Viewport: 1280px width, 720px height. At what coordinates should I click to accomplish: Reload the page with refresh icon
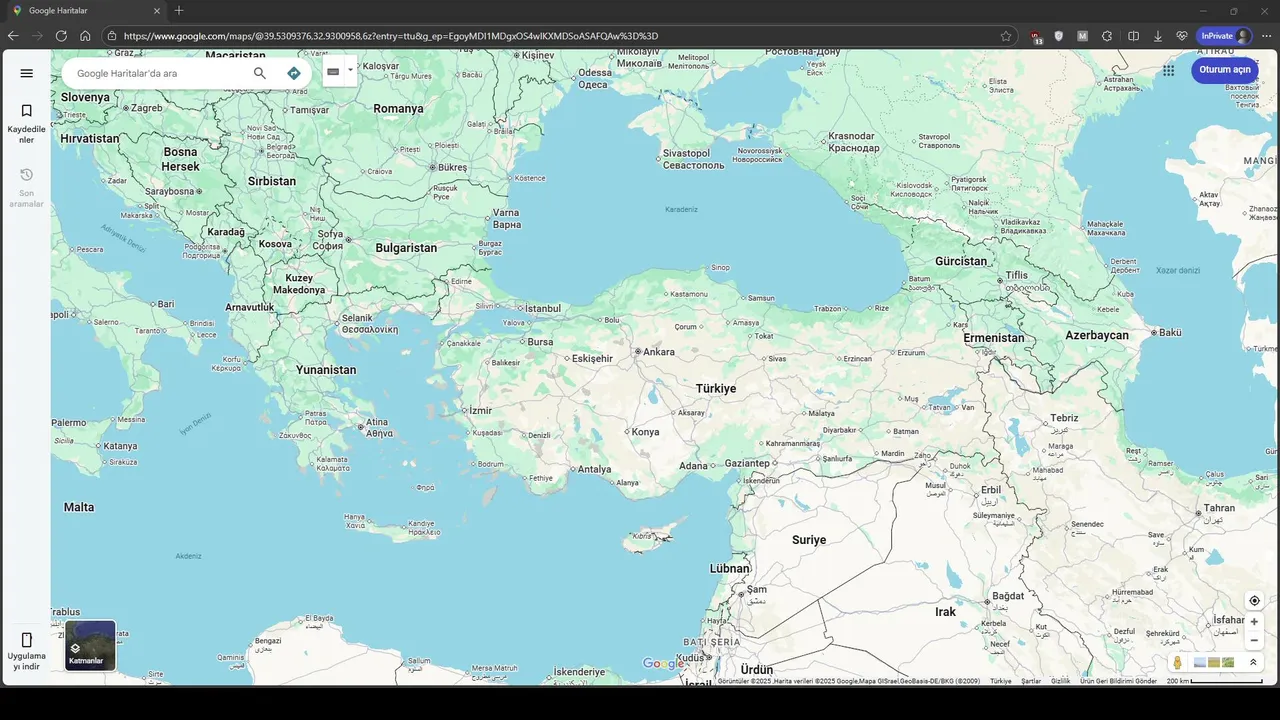click(61, 36)
